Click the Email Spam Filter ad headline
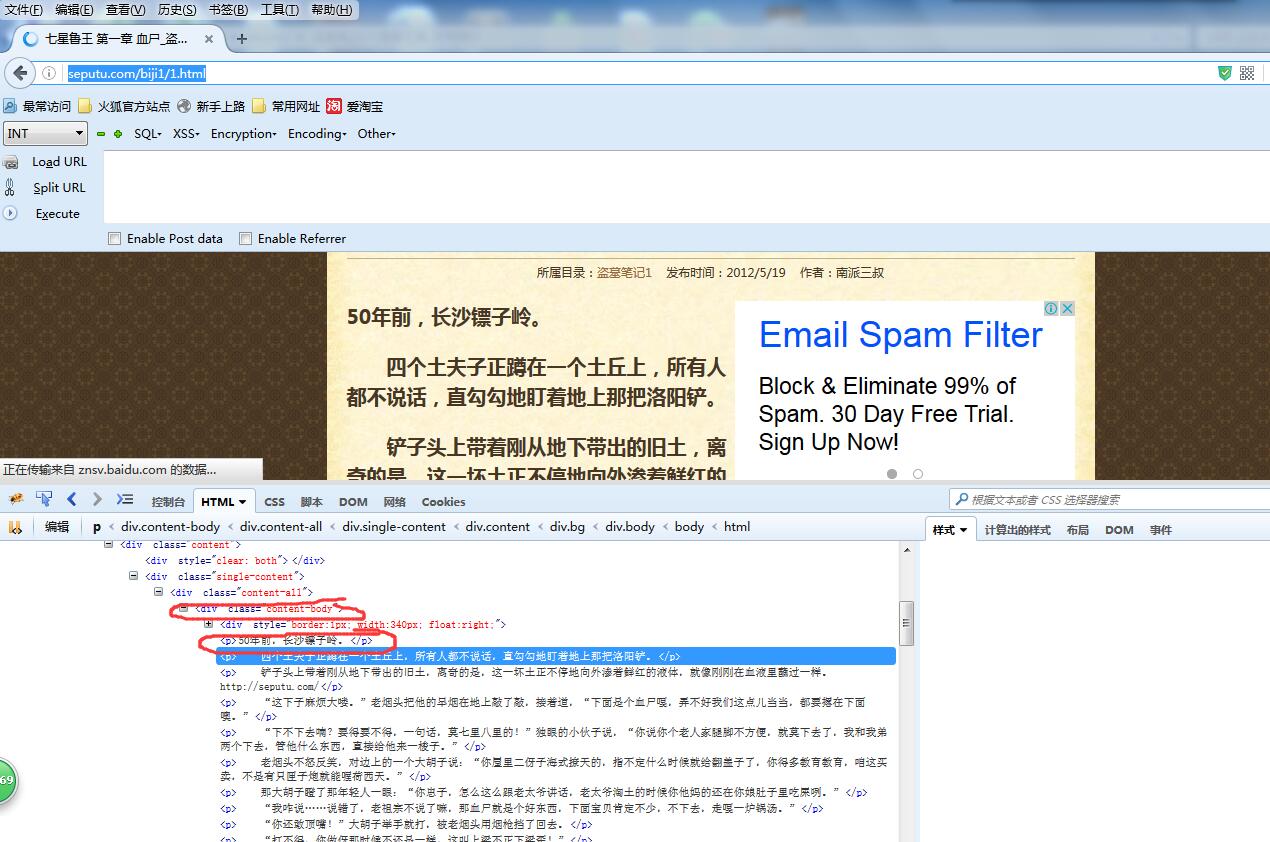This screenshot has width=1270, height=842. pos(901,335)
